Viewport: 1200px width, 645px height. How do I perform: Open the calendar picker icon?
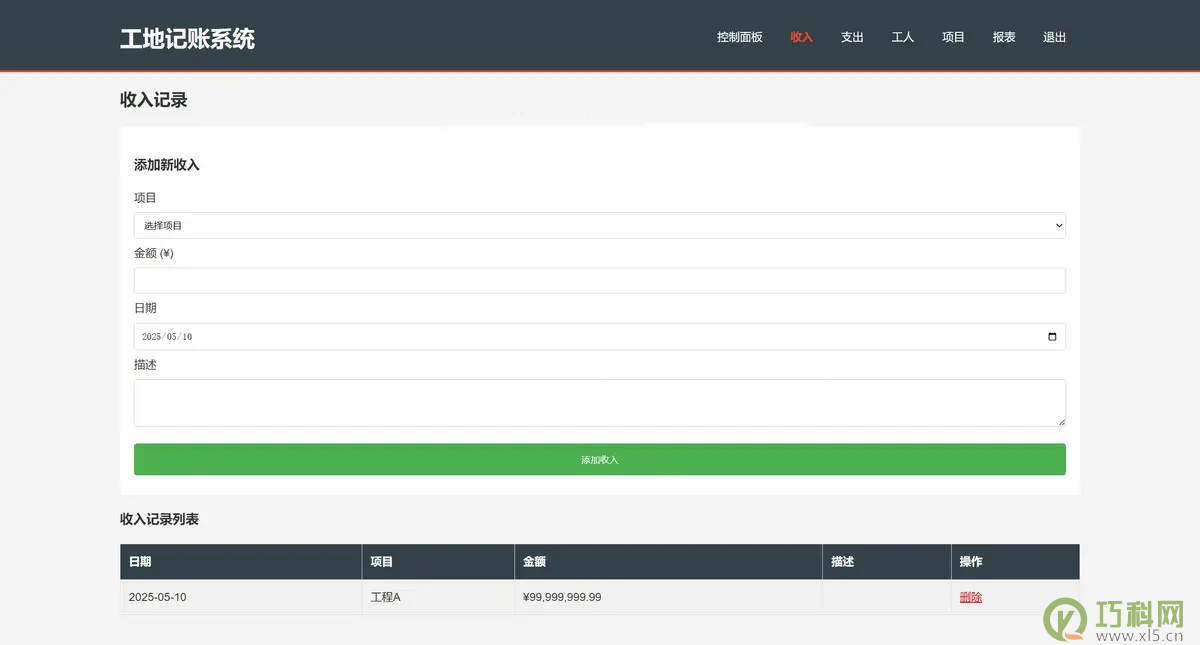1052,337
